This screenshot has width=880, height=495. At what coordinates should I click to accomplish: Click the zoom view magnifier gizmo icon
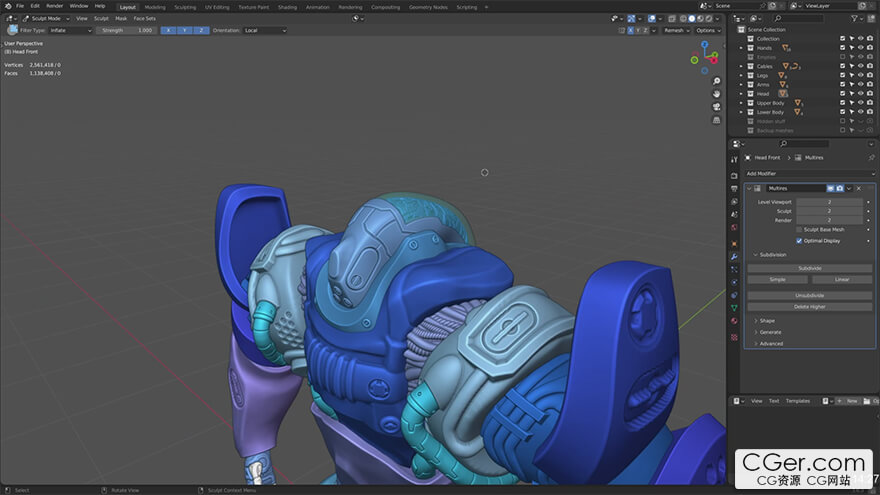click(717, 80)
